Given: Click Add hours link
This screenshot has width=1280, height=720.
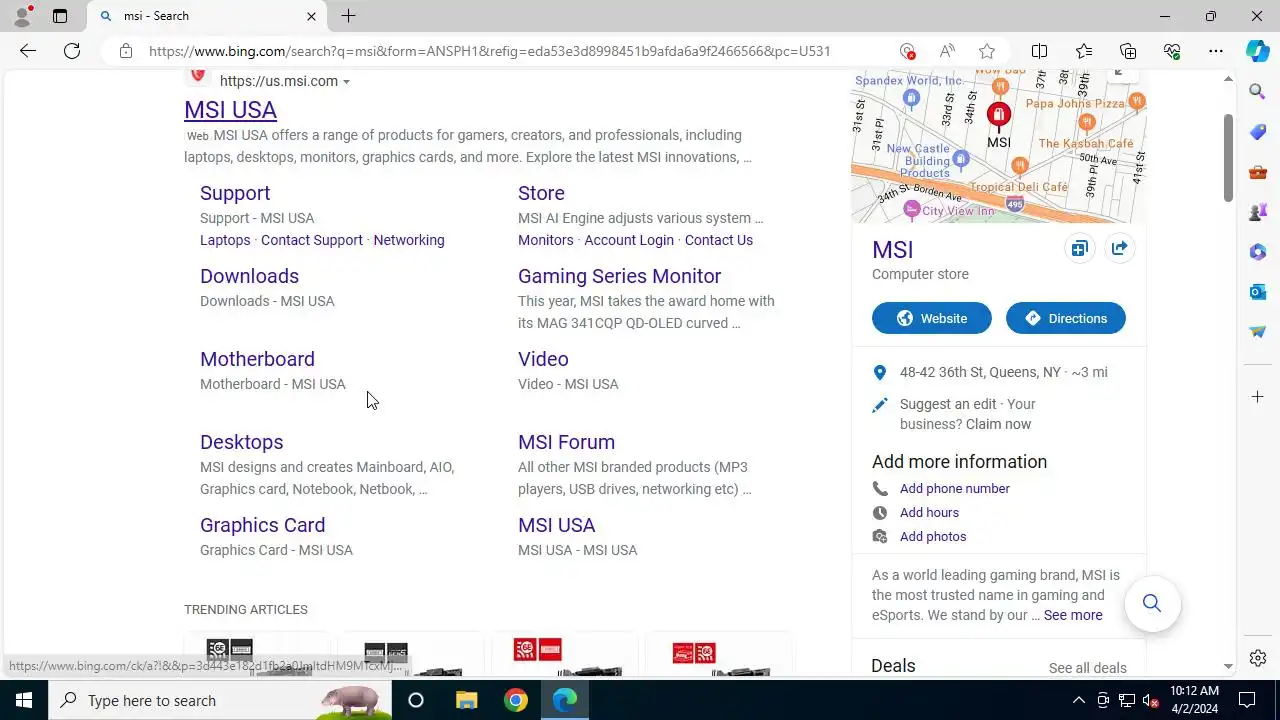Looking at the screenshot, I should (929, 512).
